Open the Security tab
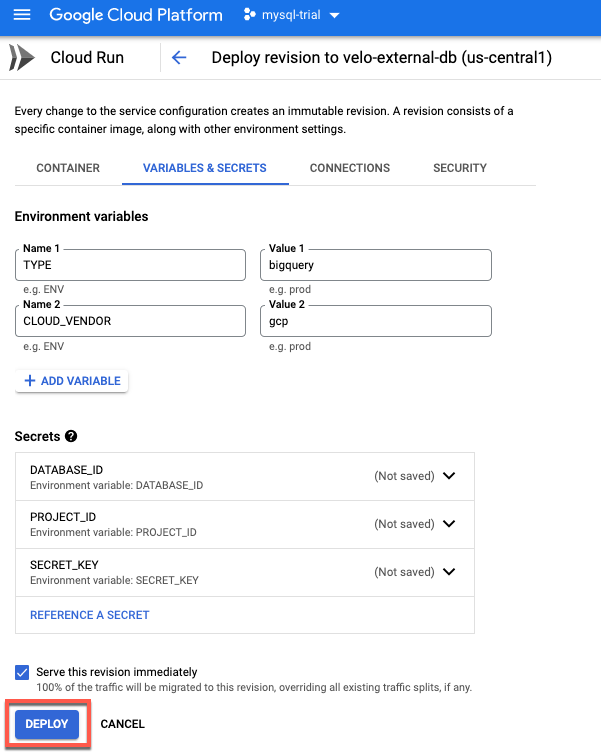 460,168
